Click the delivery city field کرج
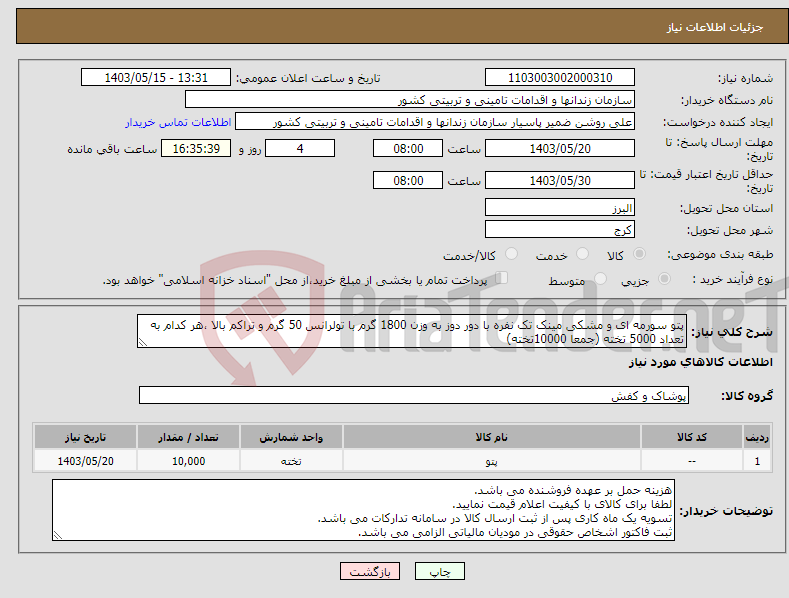This screenshot has height=598, width=789. [560, 230]
